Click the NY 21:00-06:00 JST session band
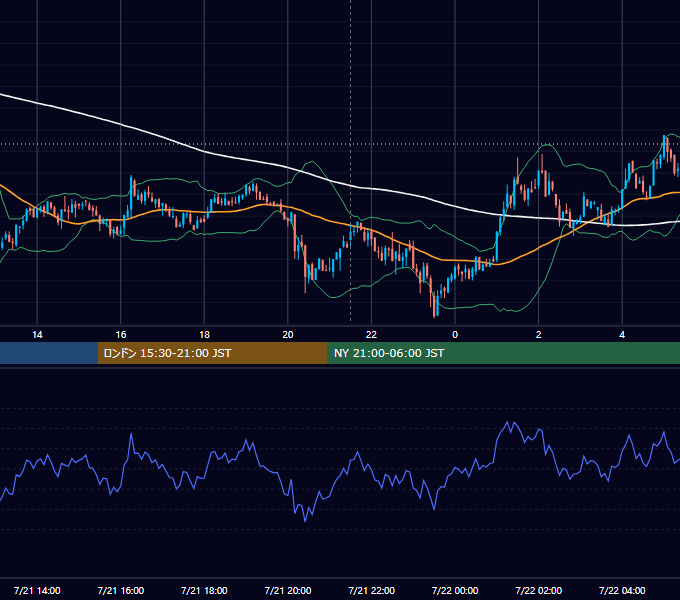The height and width of the screenshot is (600, 680). click(x=503, y=353)
